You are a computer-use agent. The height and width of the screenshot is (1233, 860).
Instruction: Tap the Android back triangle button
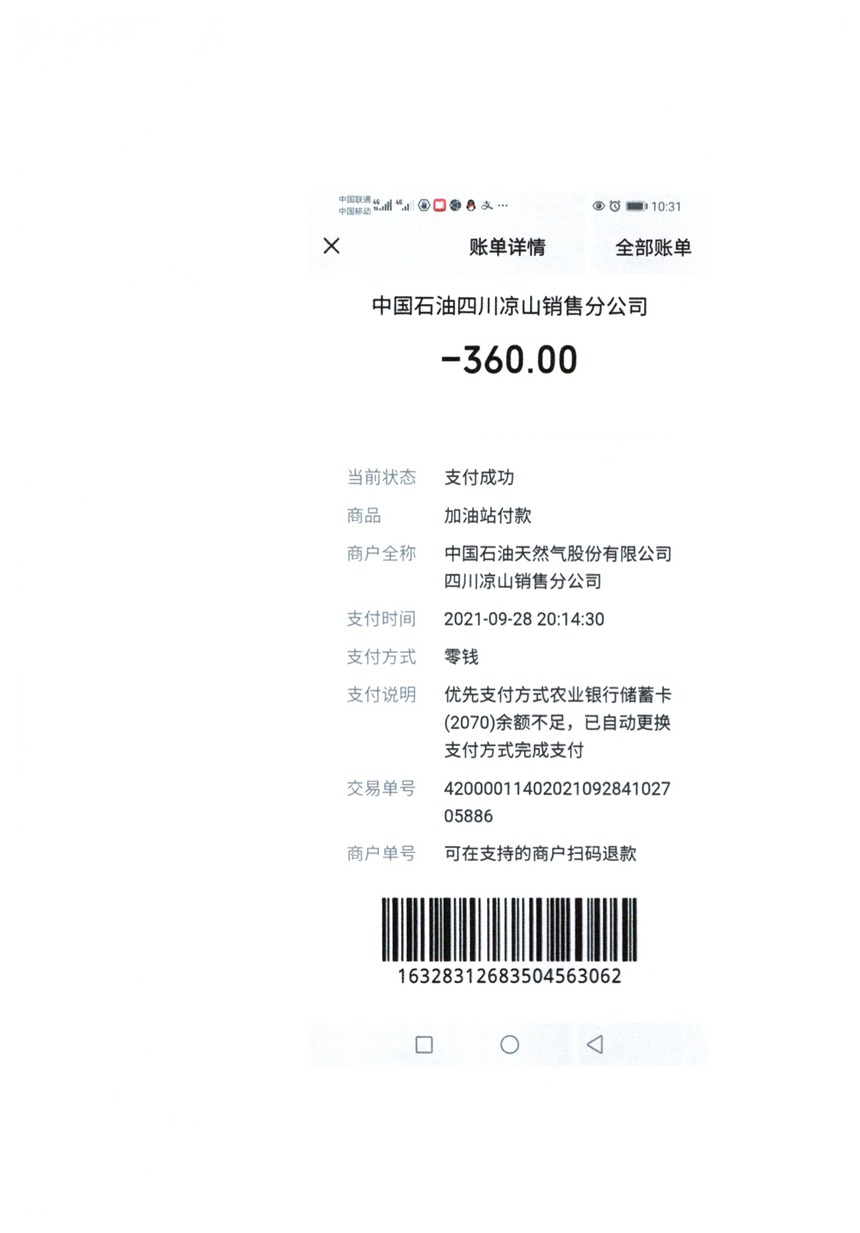(x=594, y=1044)
